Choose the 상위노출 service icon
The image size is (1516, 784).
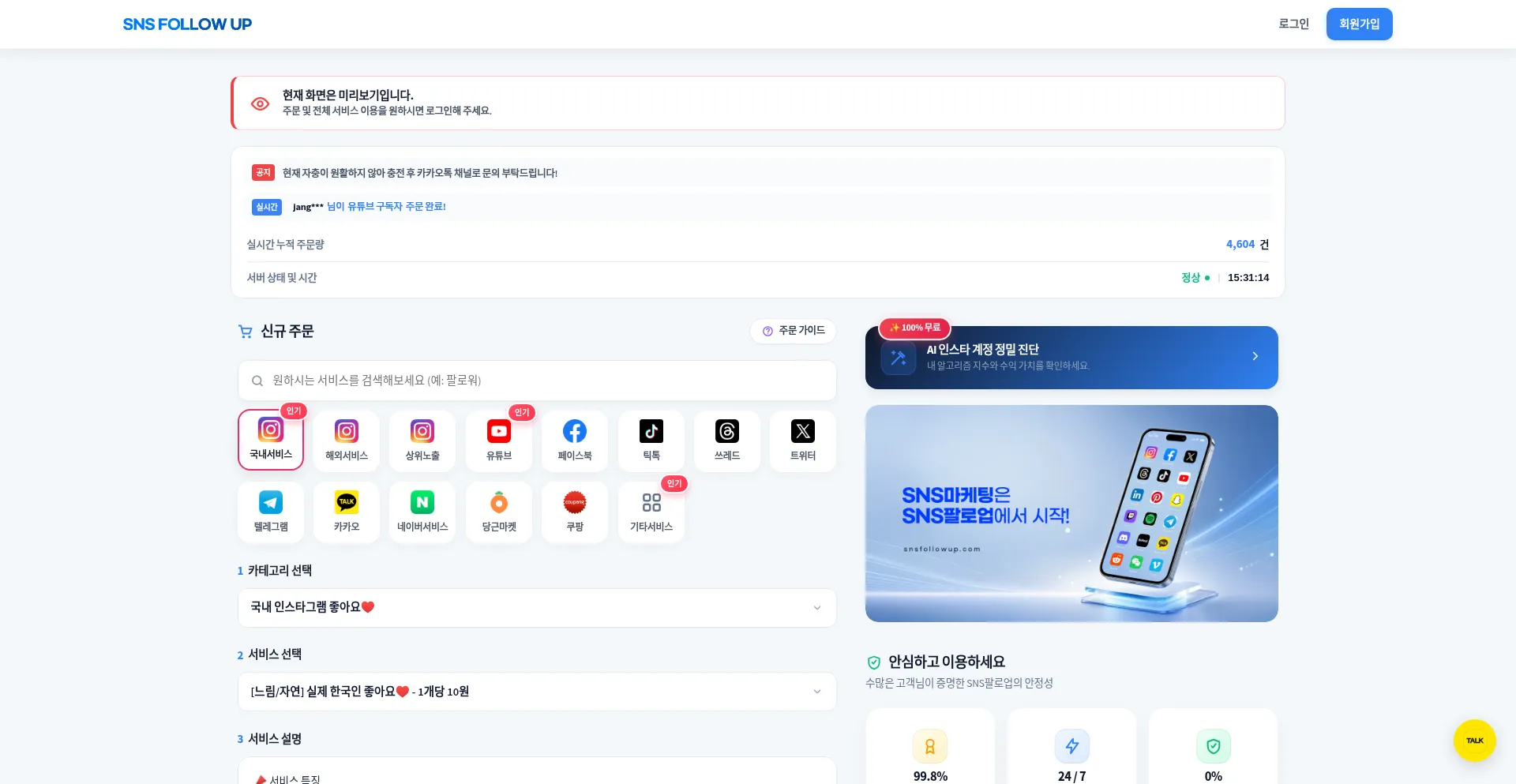[422, 431]
